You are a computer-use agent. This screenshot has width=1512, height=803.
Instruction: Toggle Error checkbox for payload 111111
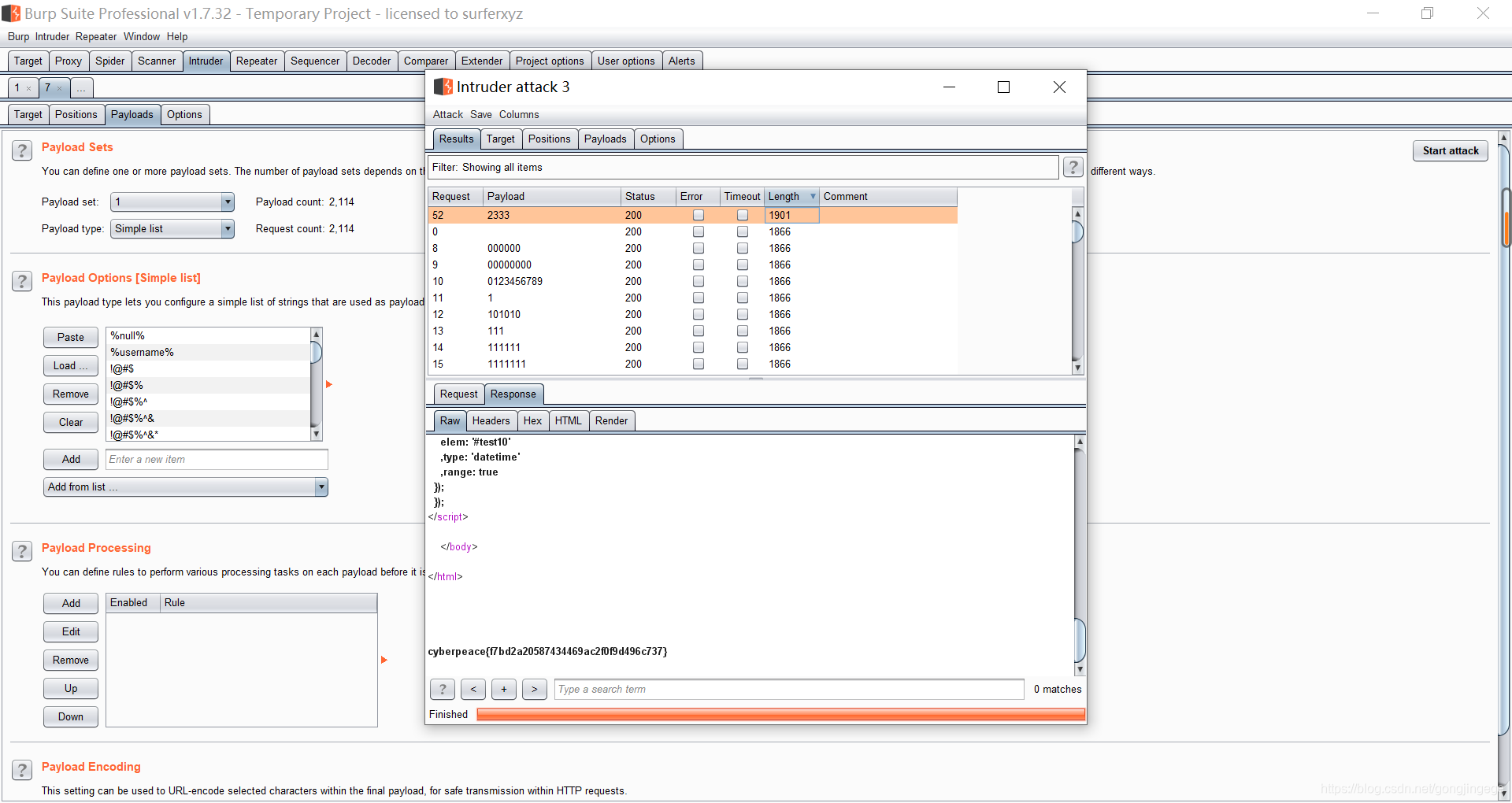point(699,347)
